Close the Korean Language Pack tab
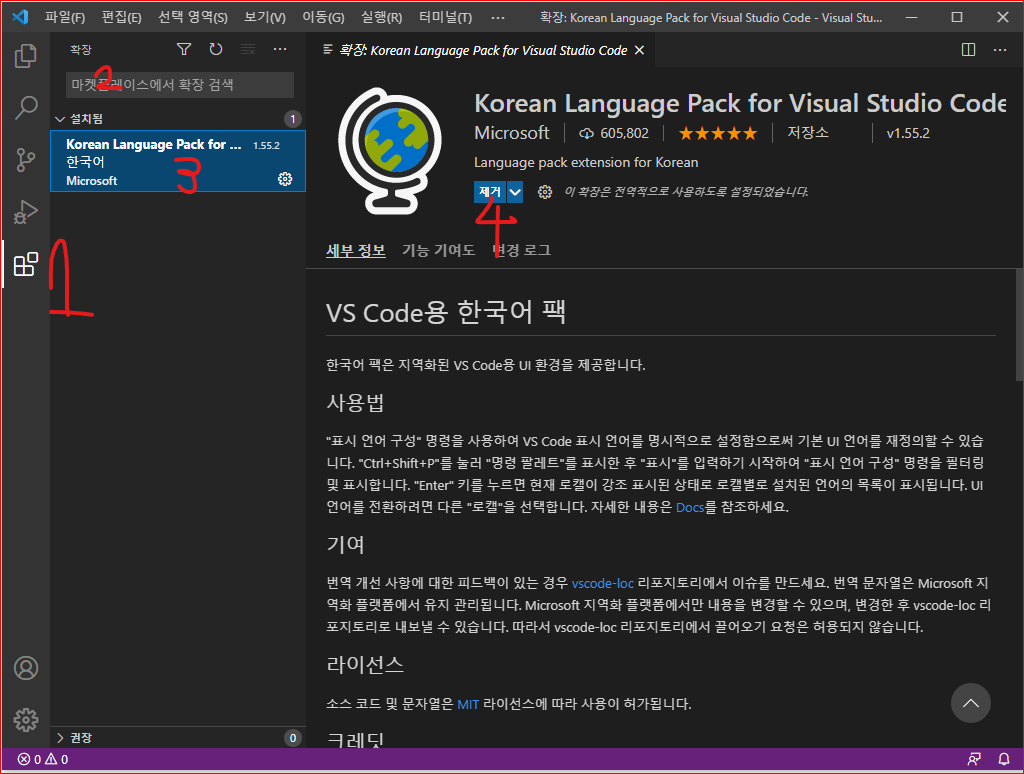 click(639, 50)
